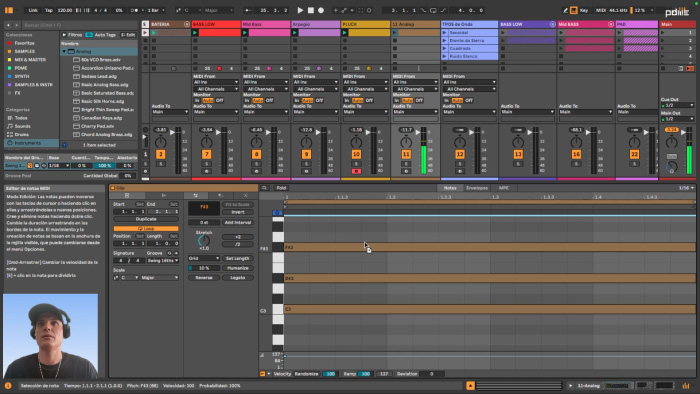Collapse the Analog folder in browser
Viewport: 700px width, 394px height.
coord(64,51)
